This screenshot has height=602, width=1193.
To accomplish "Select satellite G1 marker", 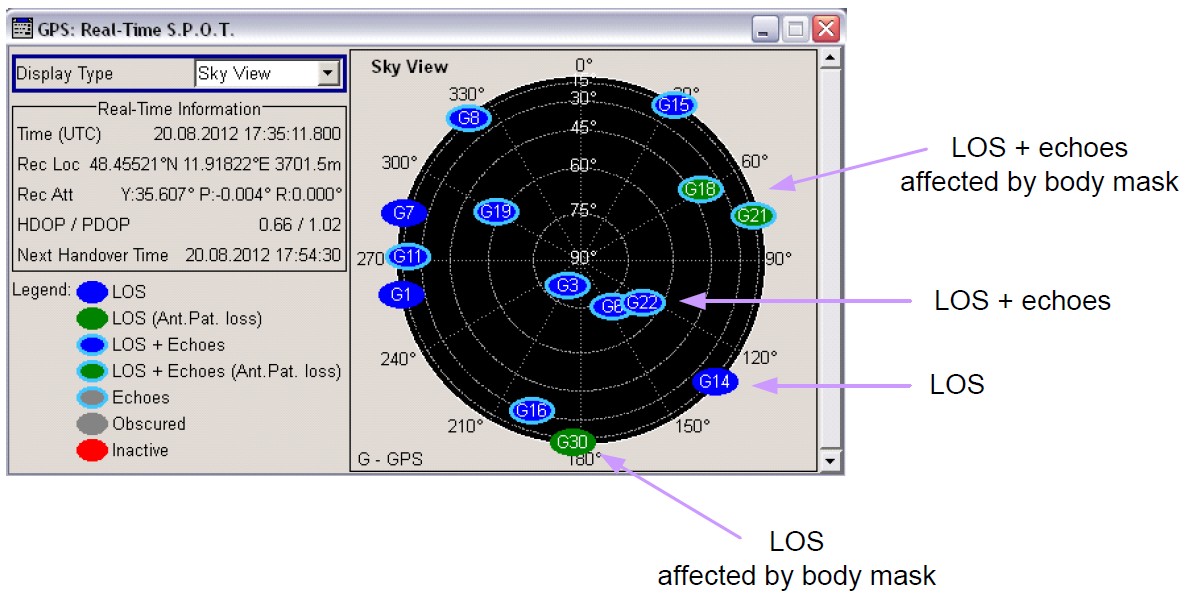I will (401, 295).
